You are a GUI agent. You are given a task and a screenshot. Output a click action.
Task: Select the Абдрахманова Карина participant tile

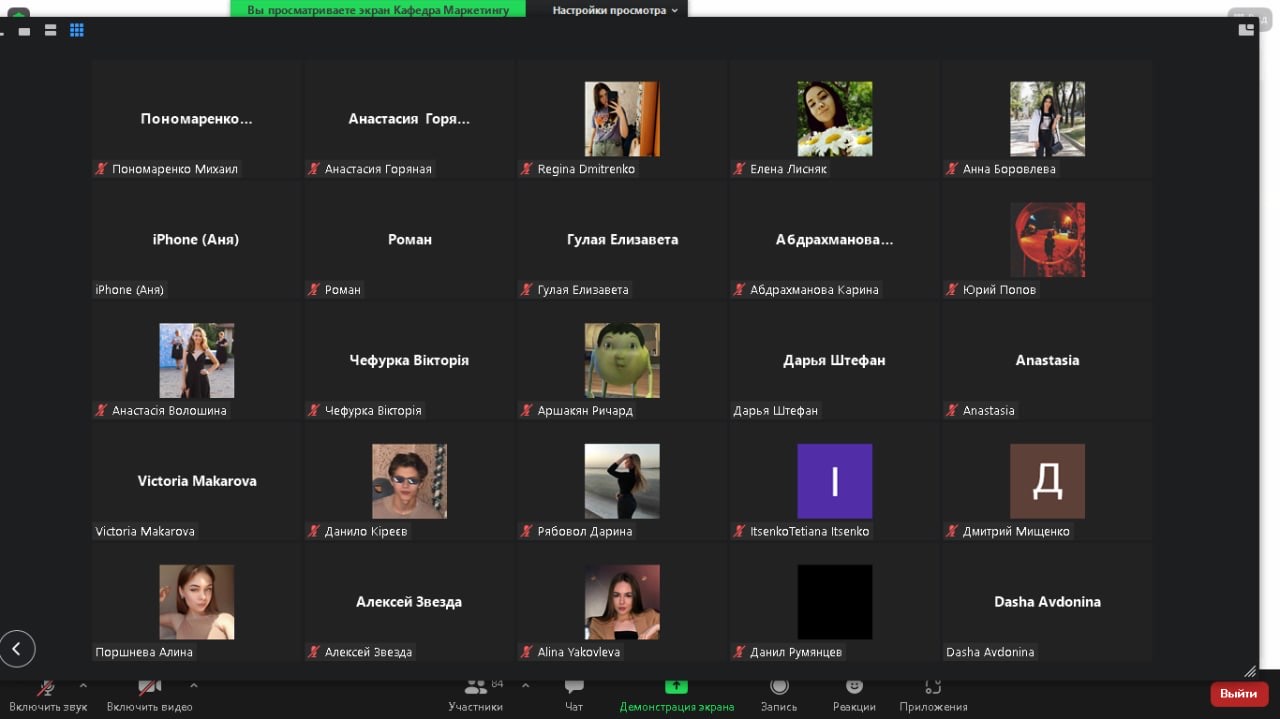[x=835, y=240]
